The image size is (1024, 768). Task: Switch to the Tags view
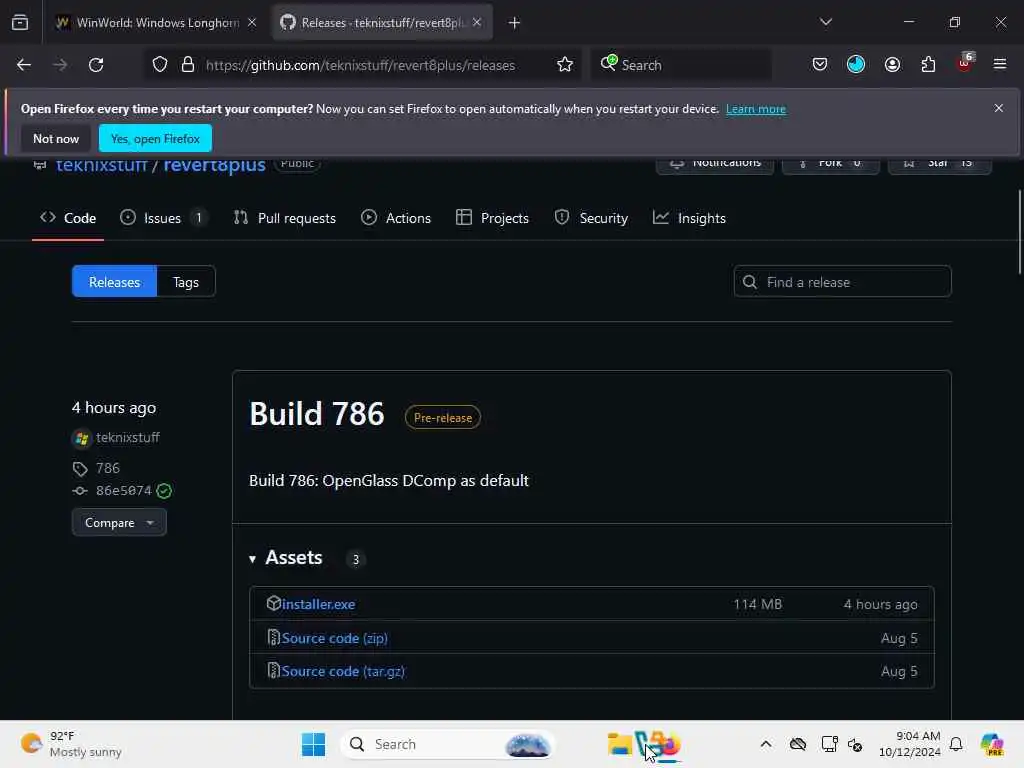pos(186,281)
